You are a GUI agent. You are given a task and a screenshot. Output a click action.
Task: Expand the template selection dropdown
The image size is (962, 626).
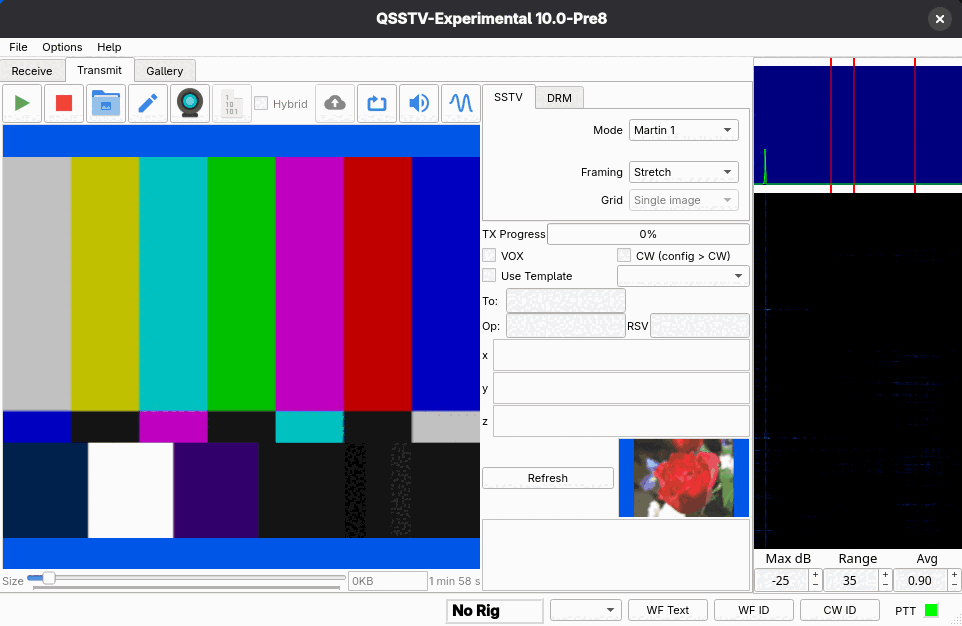coord(683,276)
